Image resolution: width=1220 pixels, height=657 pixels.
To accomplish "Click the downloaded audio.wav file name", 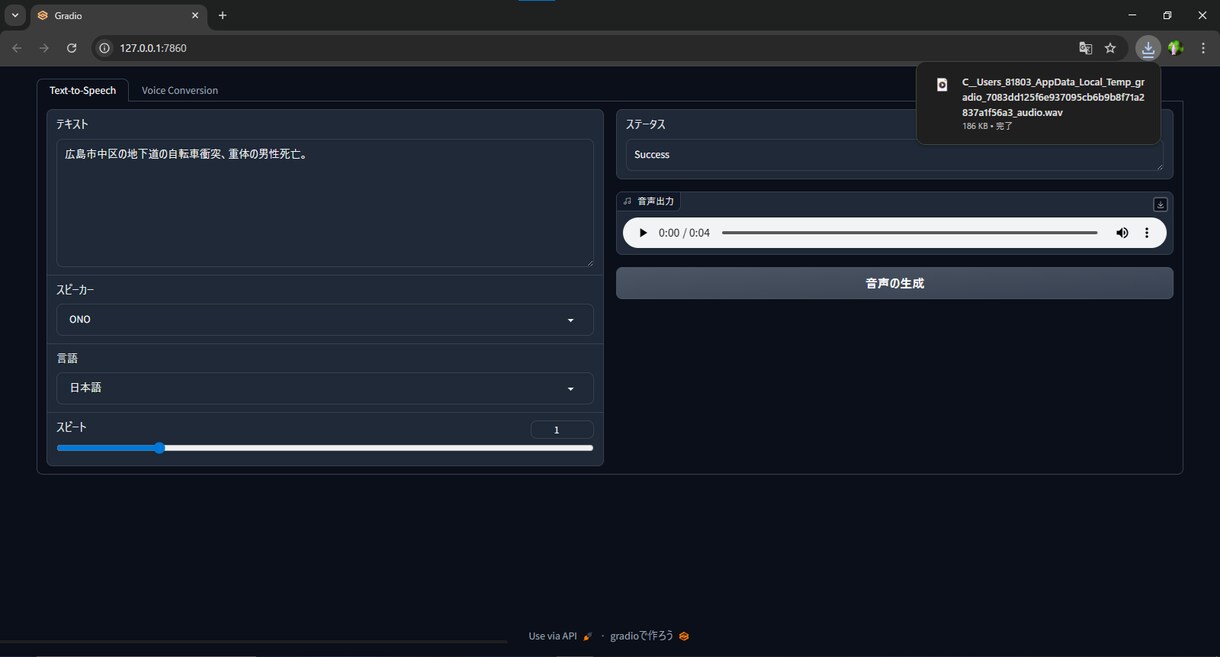I will coord(1053,97).
